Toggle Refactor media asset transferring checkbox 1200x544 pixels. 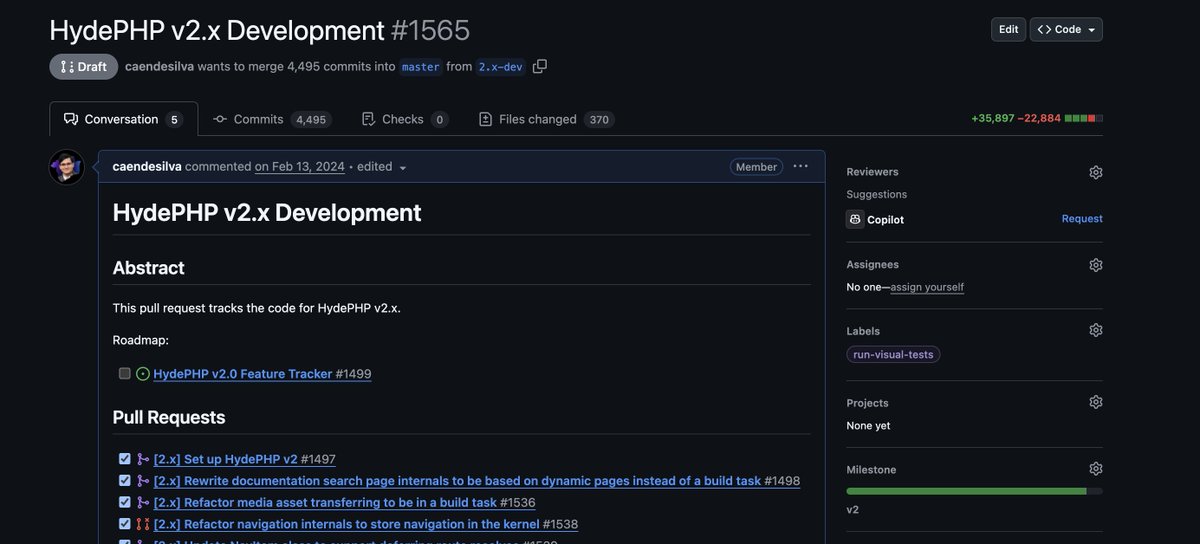click(125, 502)
